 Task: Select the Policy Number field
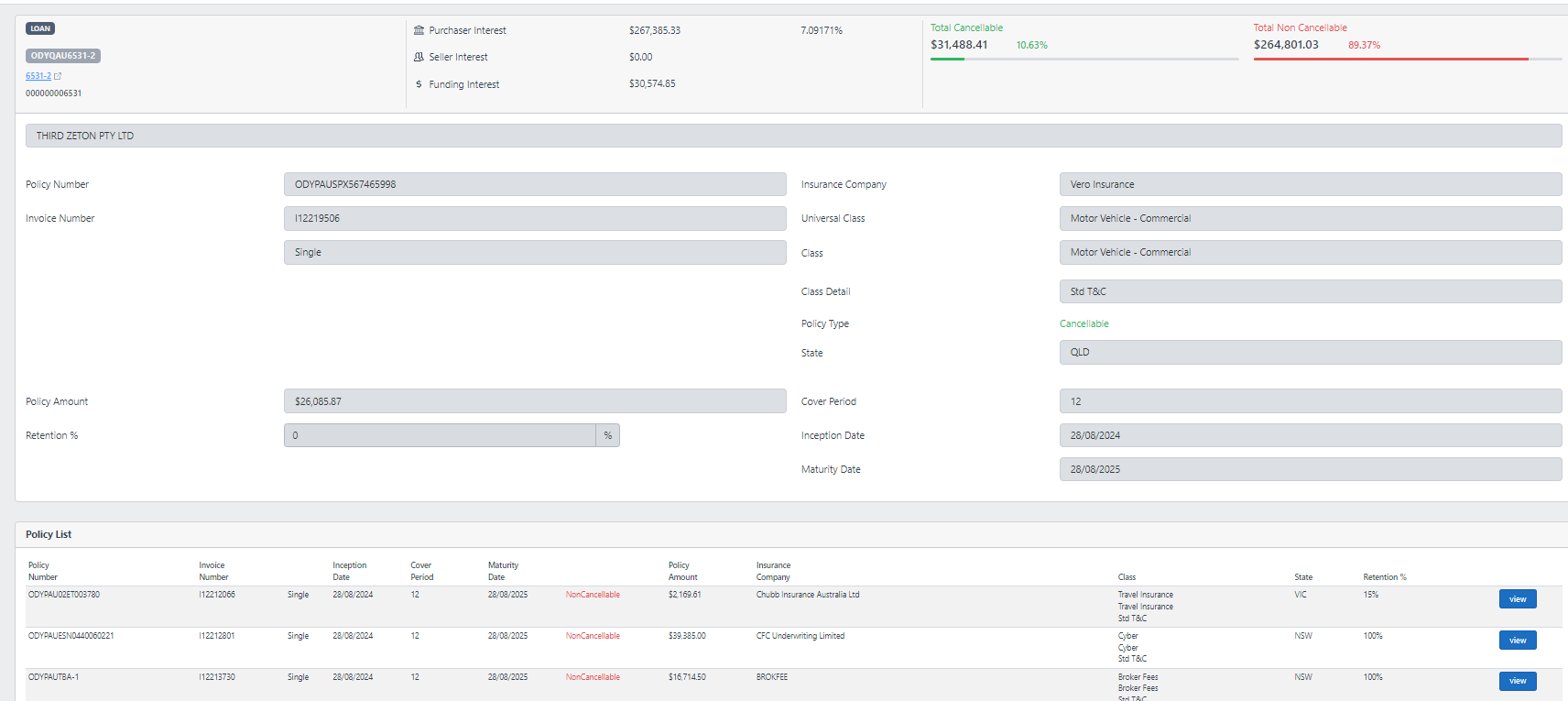[x=534, y=184]
